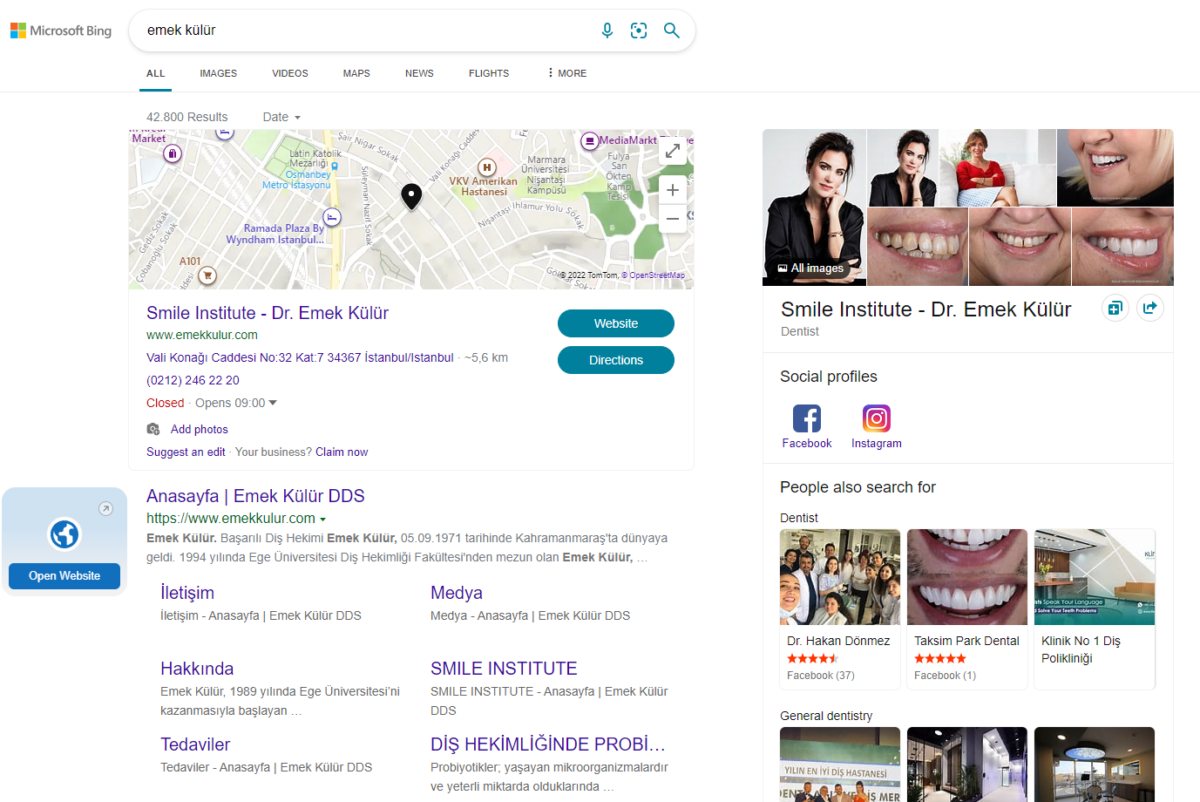Click the www.emekkulur.com listing URL

coord(202,335)
